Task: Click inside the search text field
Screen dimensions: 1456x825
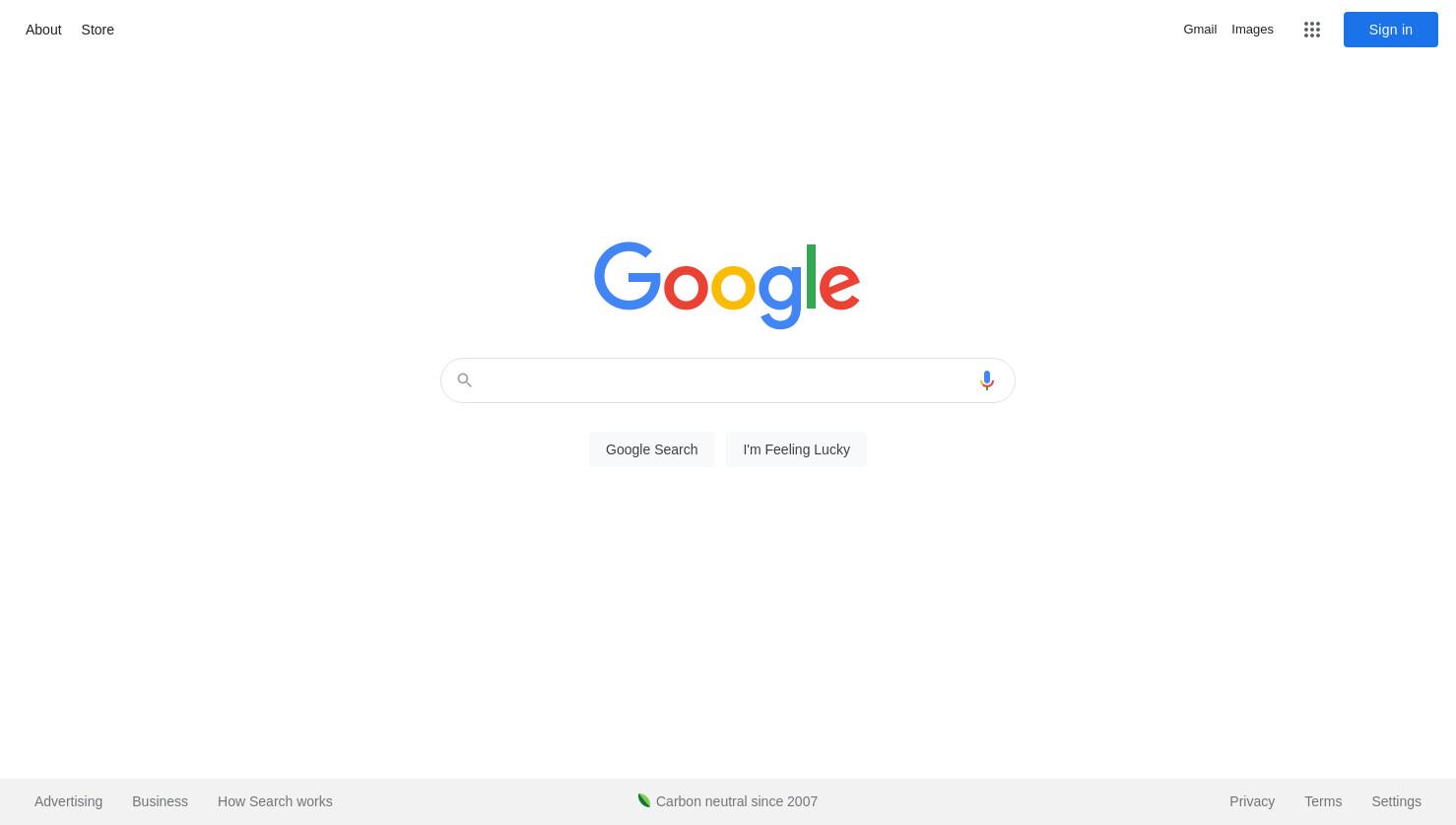Action: click(x=724, y=380)
